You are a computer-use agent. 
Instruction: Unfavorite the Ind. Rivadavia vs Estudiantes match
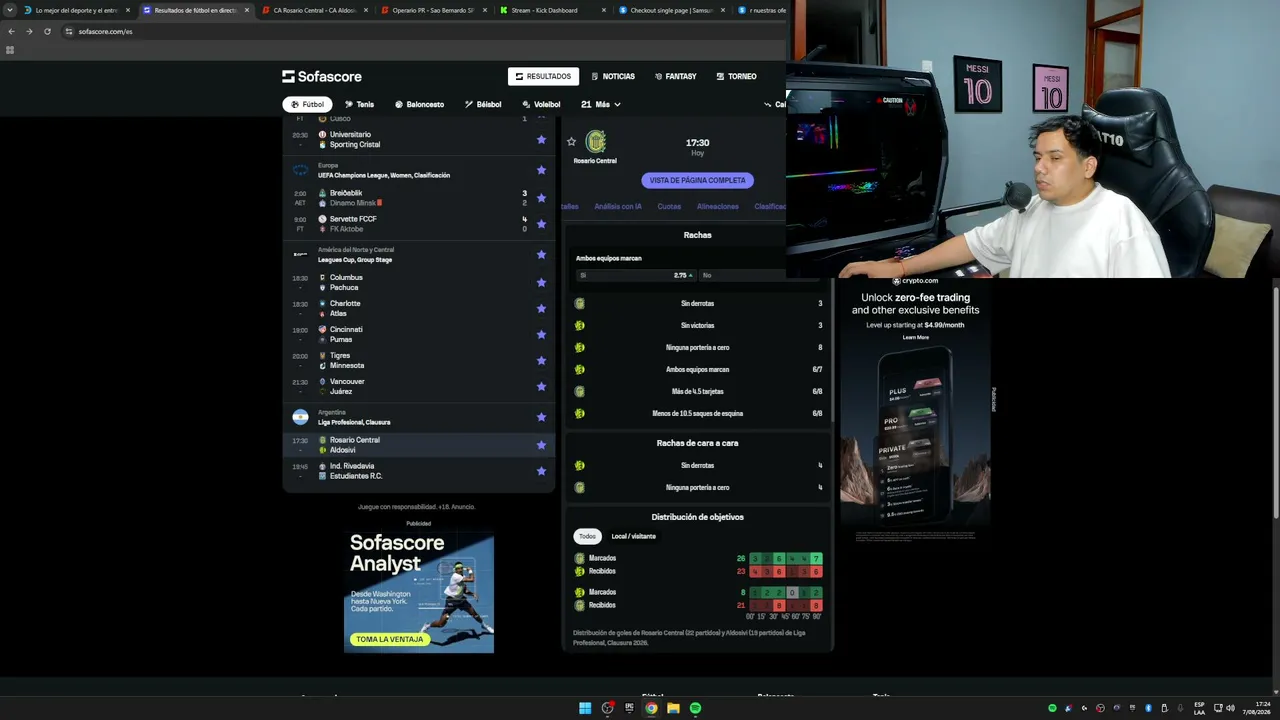pos(541,471)
